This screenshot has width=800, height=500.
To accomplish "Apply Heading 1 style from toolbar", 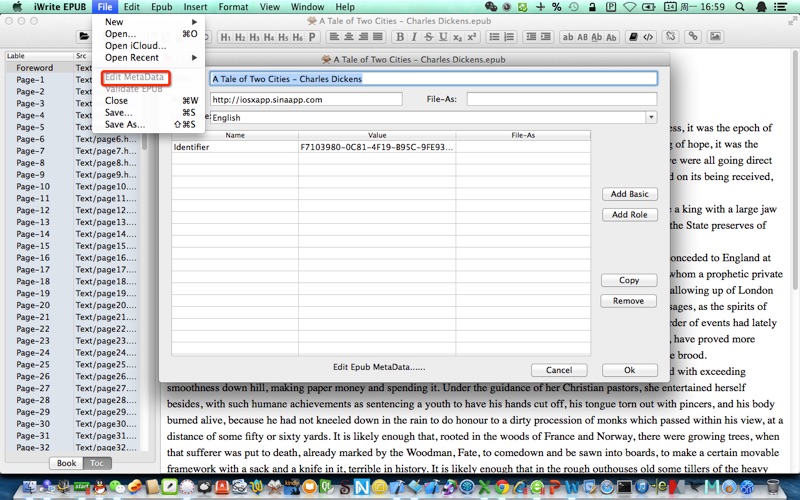I will (x=226, y=37).
